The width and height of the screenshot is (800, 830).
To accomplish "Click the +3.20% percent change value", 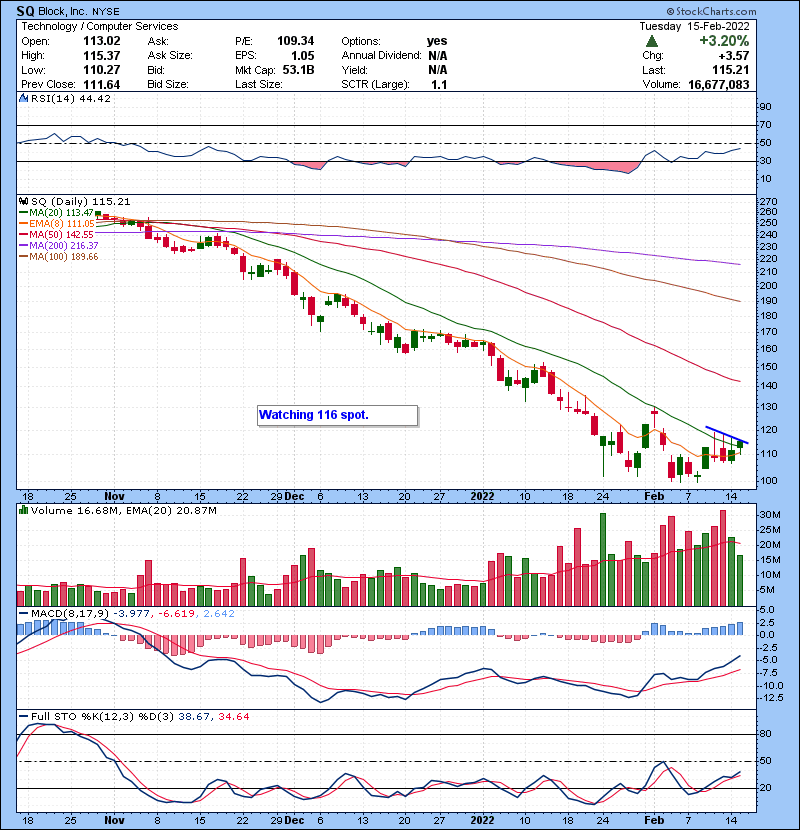I will click(x=724, y=41).
